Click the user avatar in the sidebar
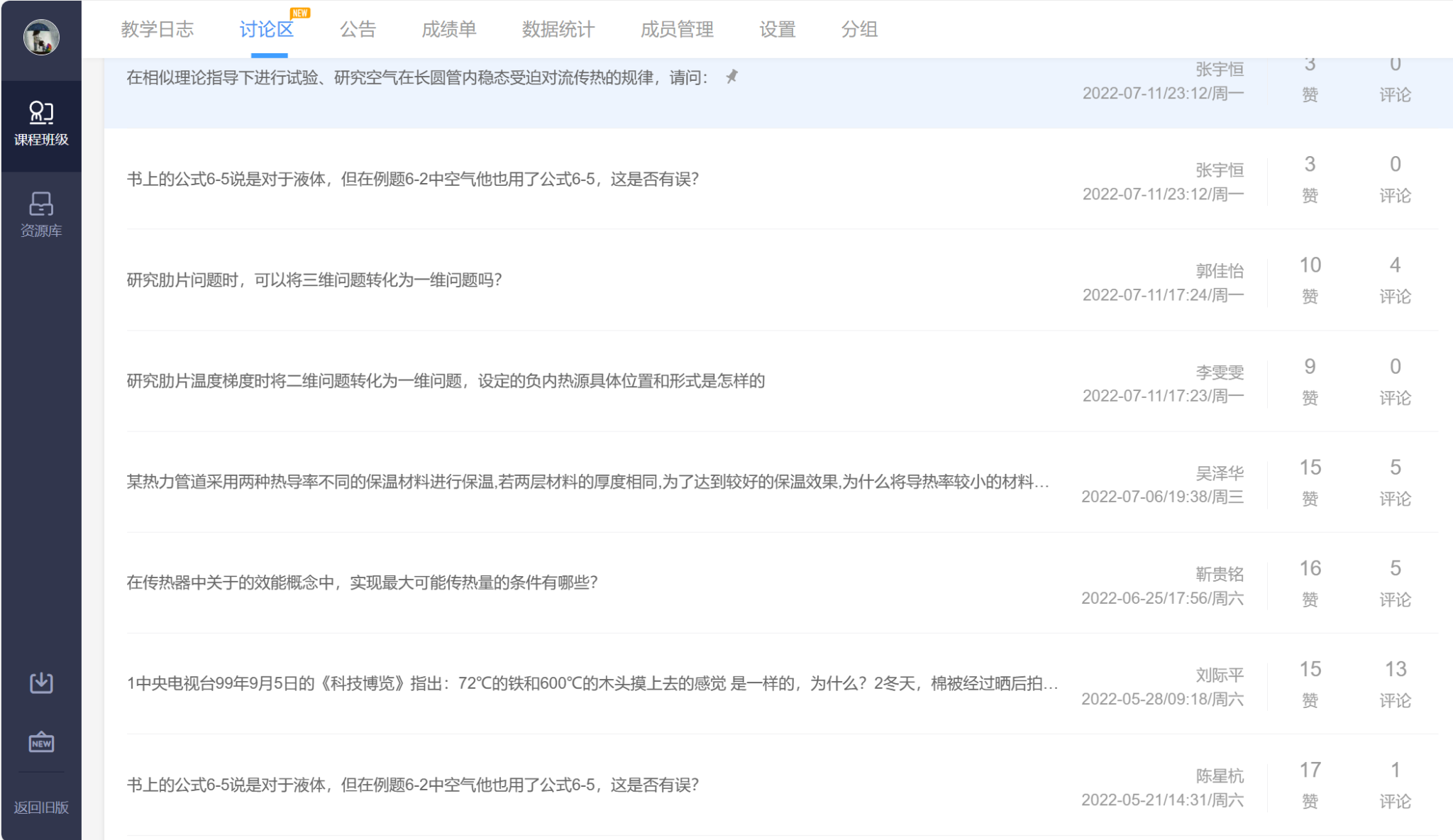 pos(41,37)
